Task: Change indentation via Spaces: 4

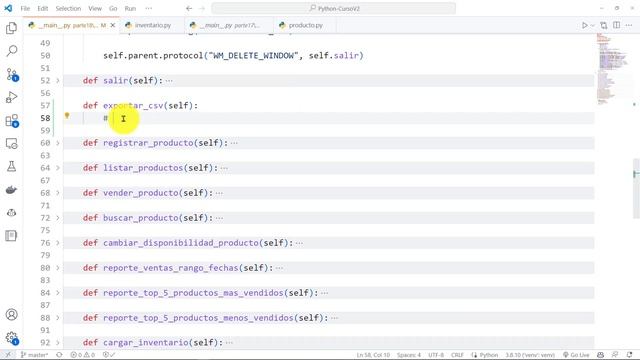Action: pyautogui.click(x=409, y=355)
